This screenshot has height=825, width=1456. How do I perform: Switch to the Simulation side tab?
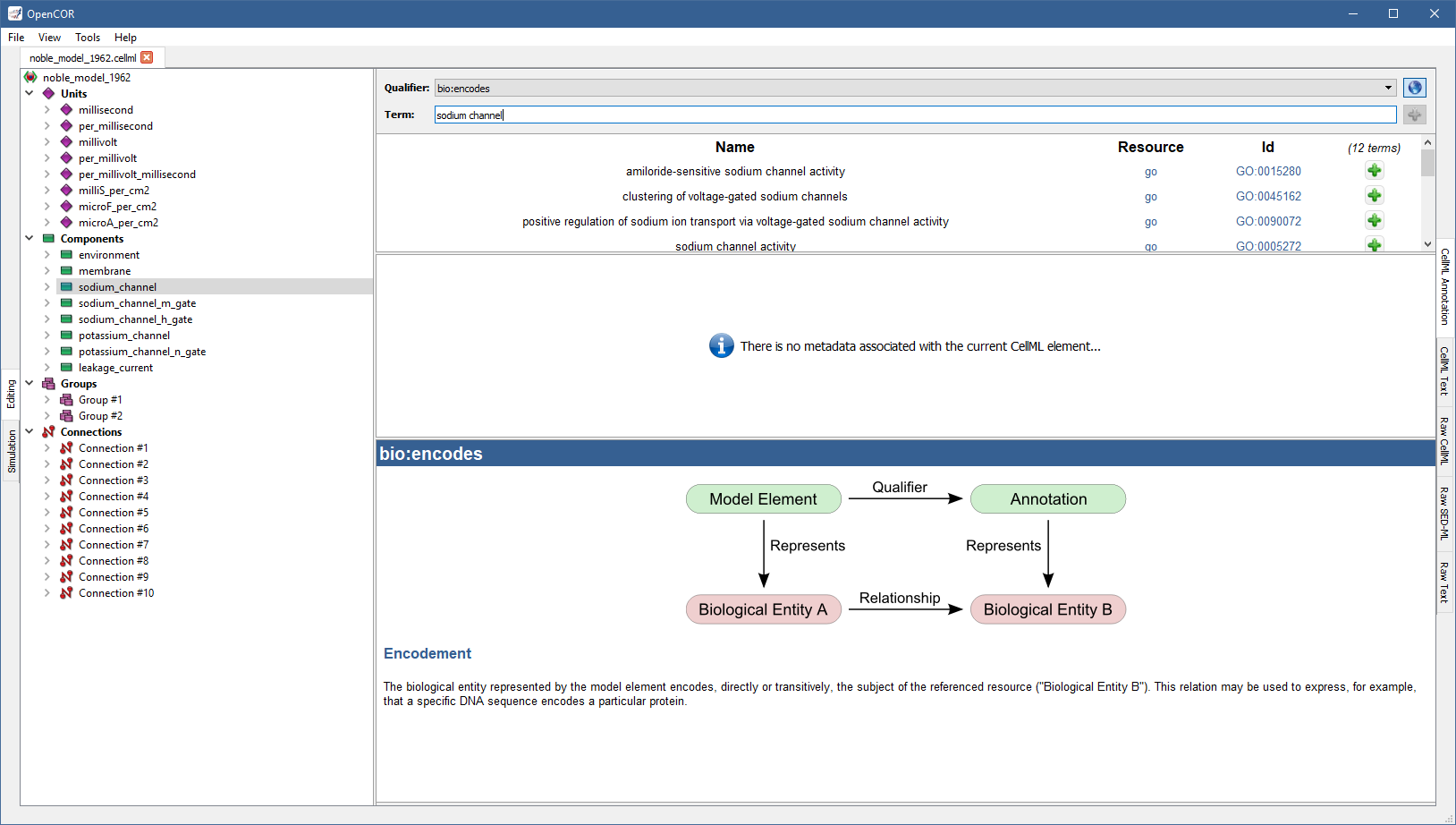(x=12, y=451)
